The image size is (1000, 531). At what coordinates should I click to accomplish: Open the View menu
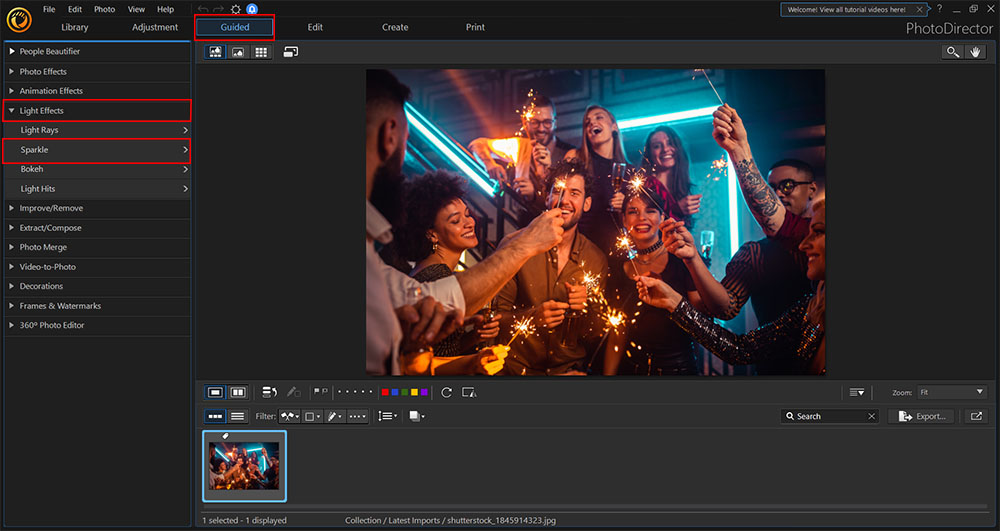pos(136,9)
